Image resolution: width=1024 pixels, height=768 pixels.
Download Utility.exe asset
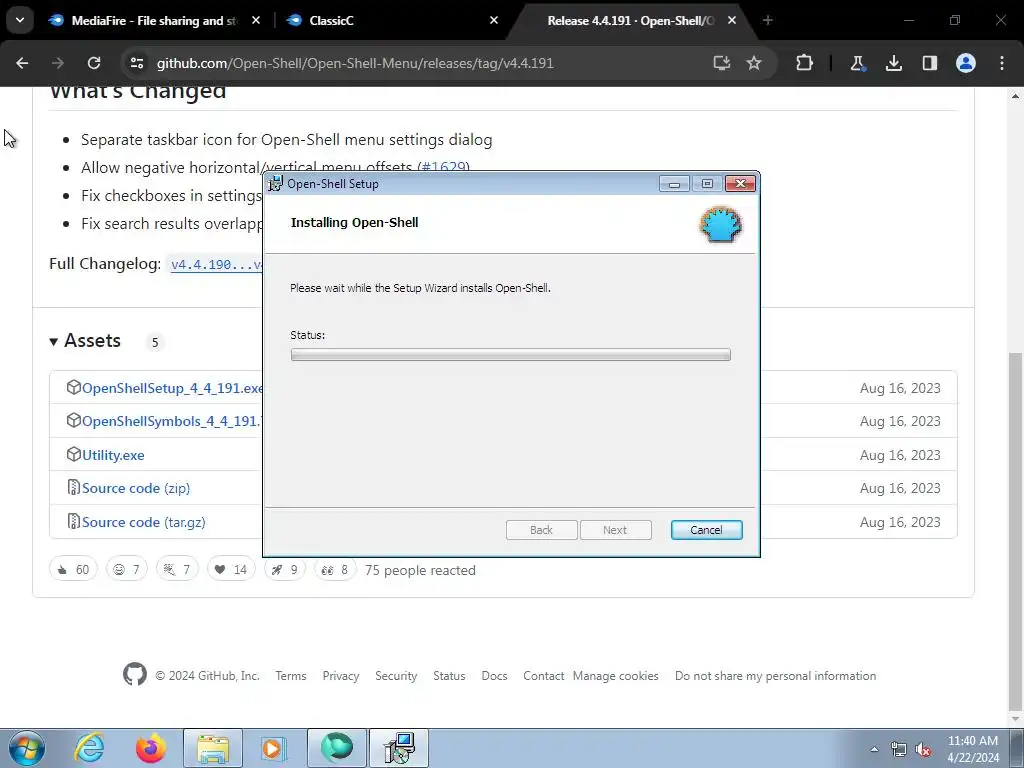tap(113, 455)
